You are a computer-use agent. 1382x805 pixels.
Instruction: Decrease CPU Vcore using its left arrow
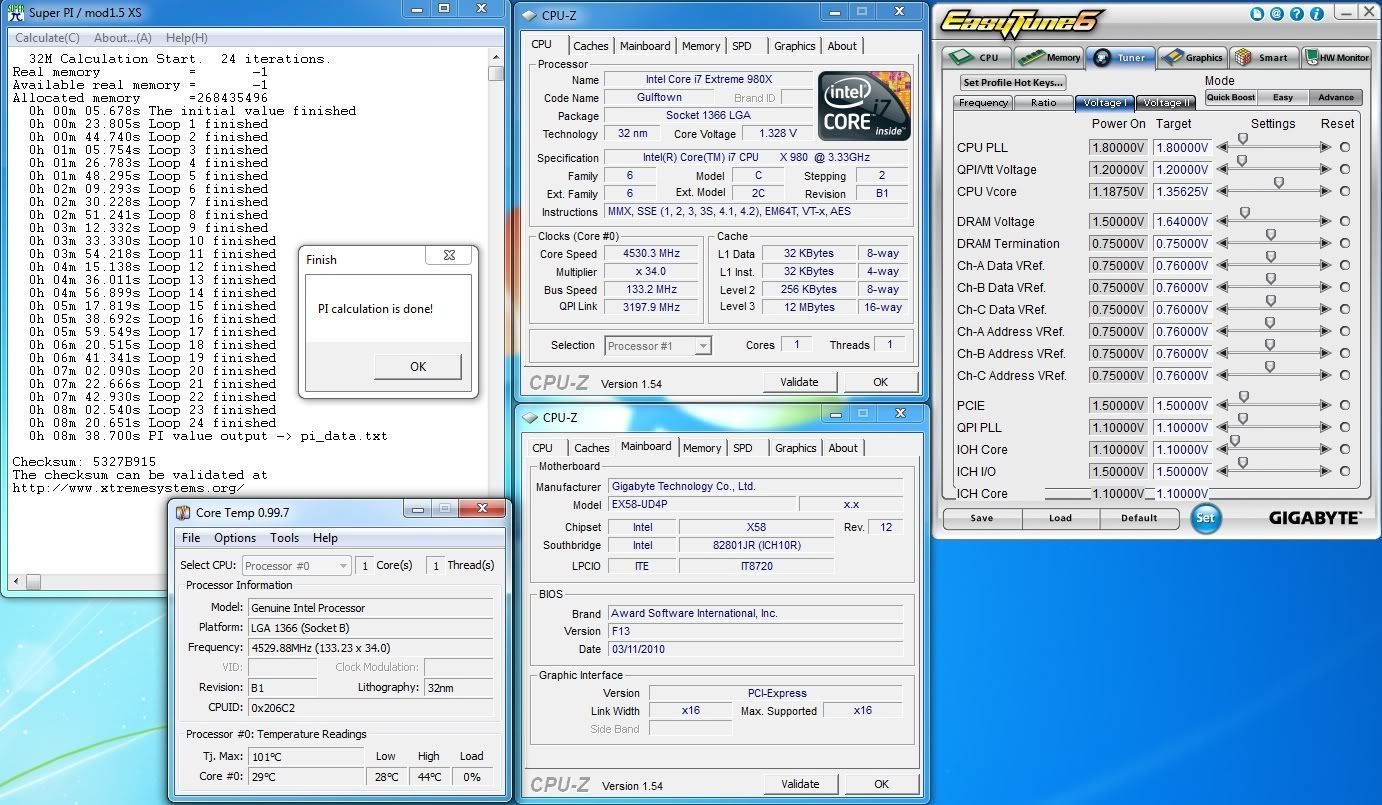1224,192
